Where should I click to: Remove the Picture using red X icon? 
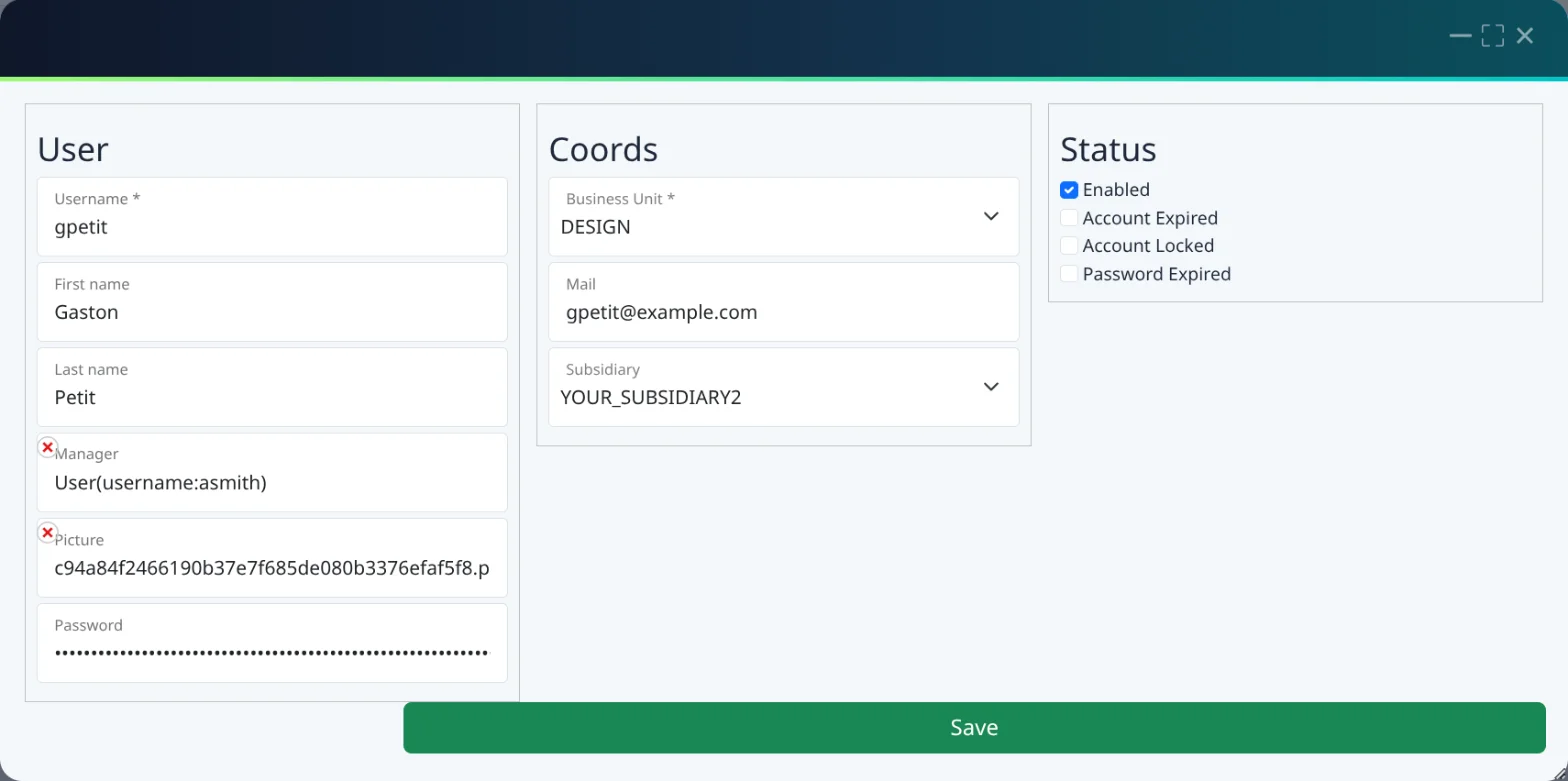[x=47, y=533]
